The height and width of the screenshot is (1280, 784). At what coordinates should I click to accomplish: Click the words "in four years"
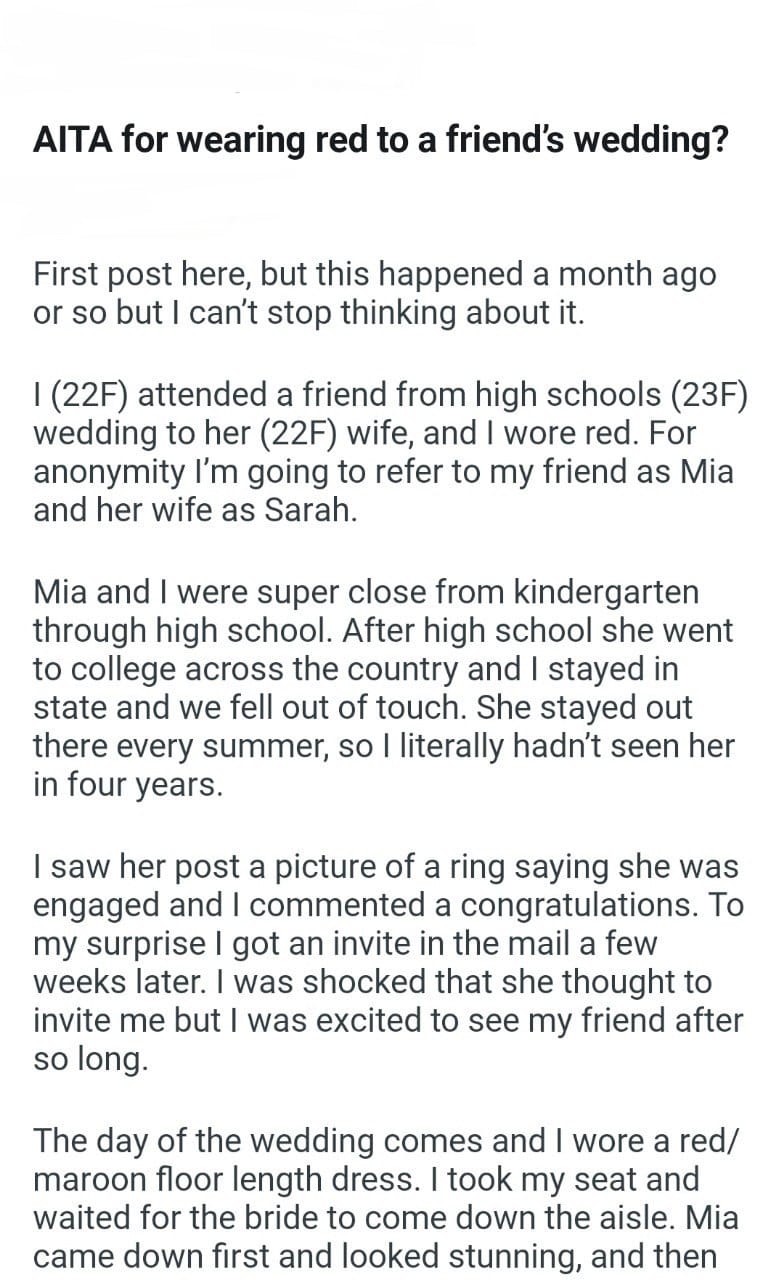[127, 786]
